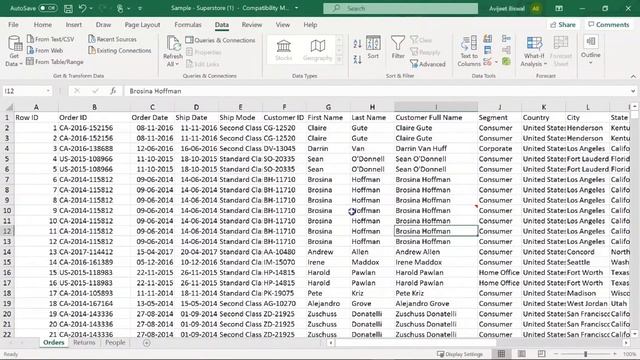Switch to Page Layout view icon
Viewport: 640px width, 360px height.
coord(522,354)
